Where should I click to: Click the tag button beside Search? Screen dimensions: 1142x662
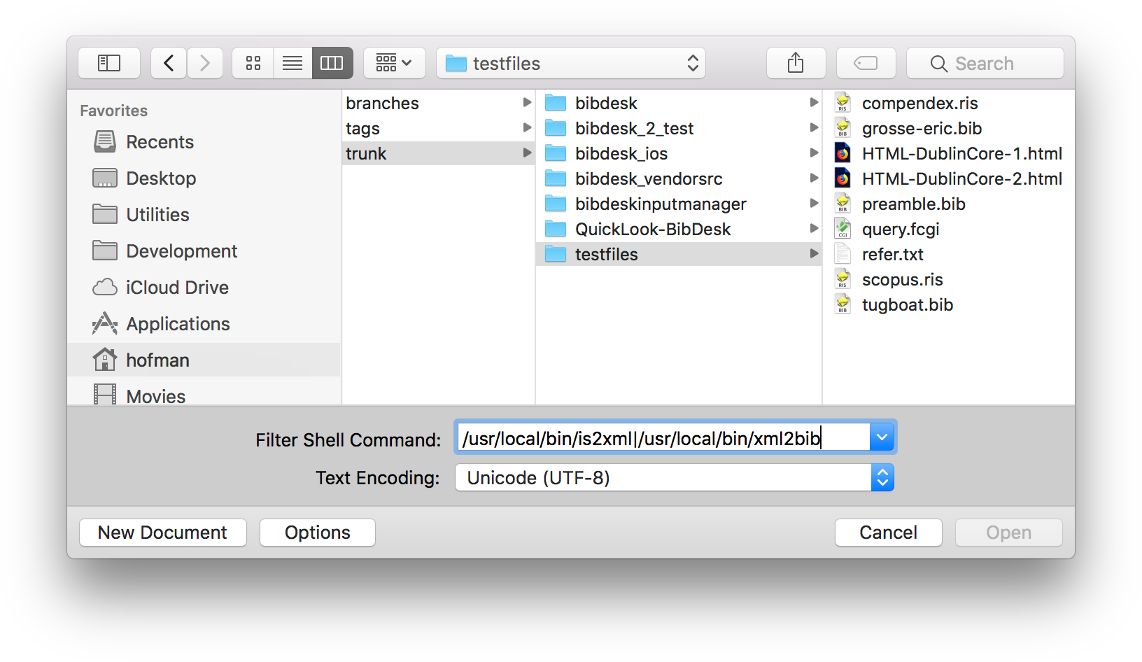click(x=865, y=62)
